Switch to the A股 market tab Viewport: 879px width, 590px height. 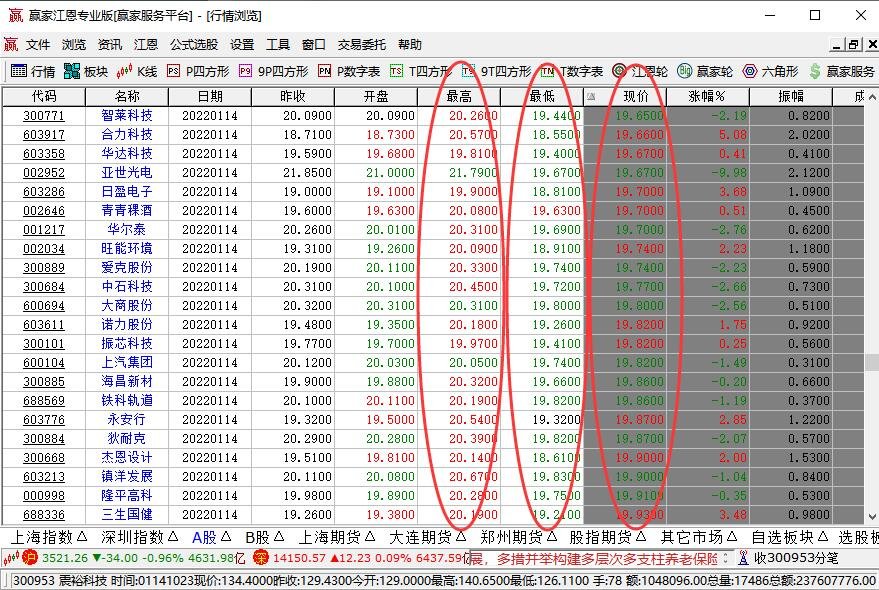coord(202,536)
